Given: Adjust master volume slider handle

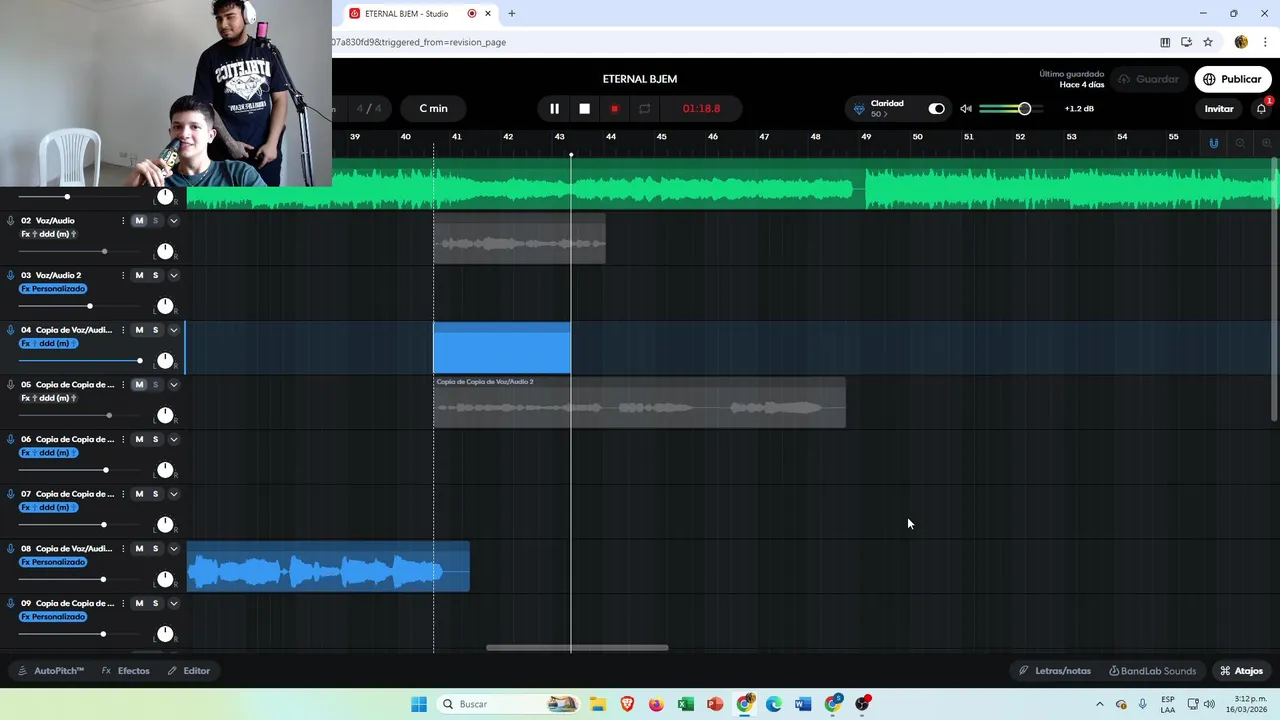Looking at the screenshot, I should pos(1024,108).
